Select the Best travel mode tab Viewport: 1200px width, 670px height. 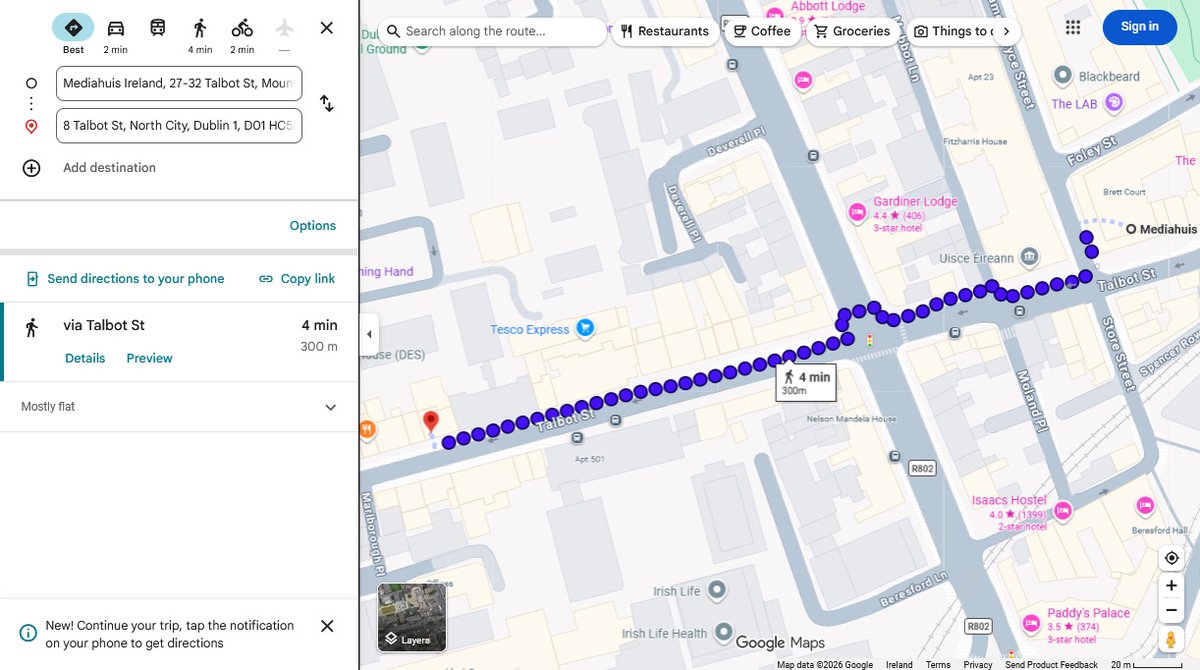pos(73,34)
